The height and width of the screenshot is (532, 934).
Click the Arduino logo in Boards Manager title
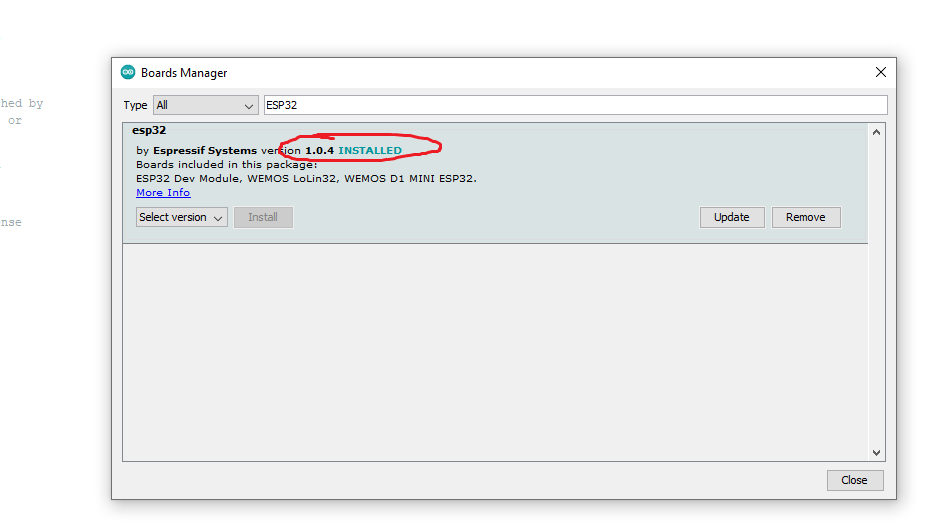(x=128, y=73)
